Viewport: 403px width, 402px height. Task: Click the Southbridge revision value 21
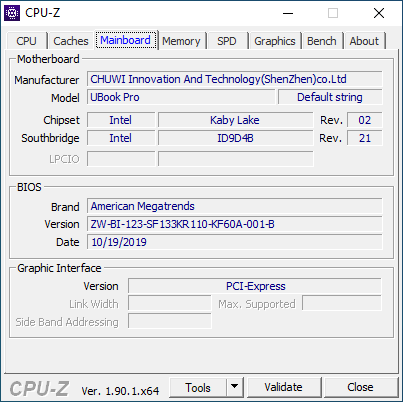pos(365,138)
